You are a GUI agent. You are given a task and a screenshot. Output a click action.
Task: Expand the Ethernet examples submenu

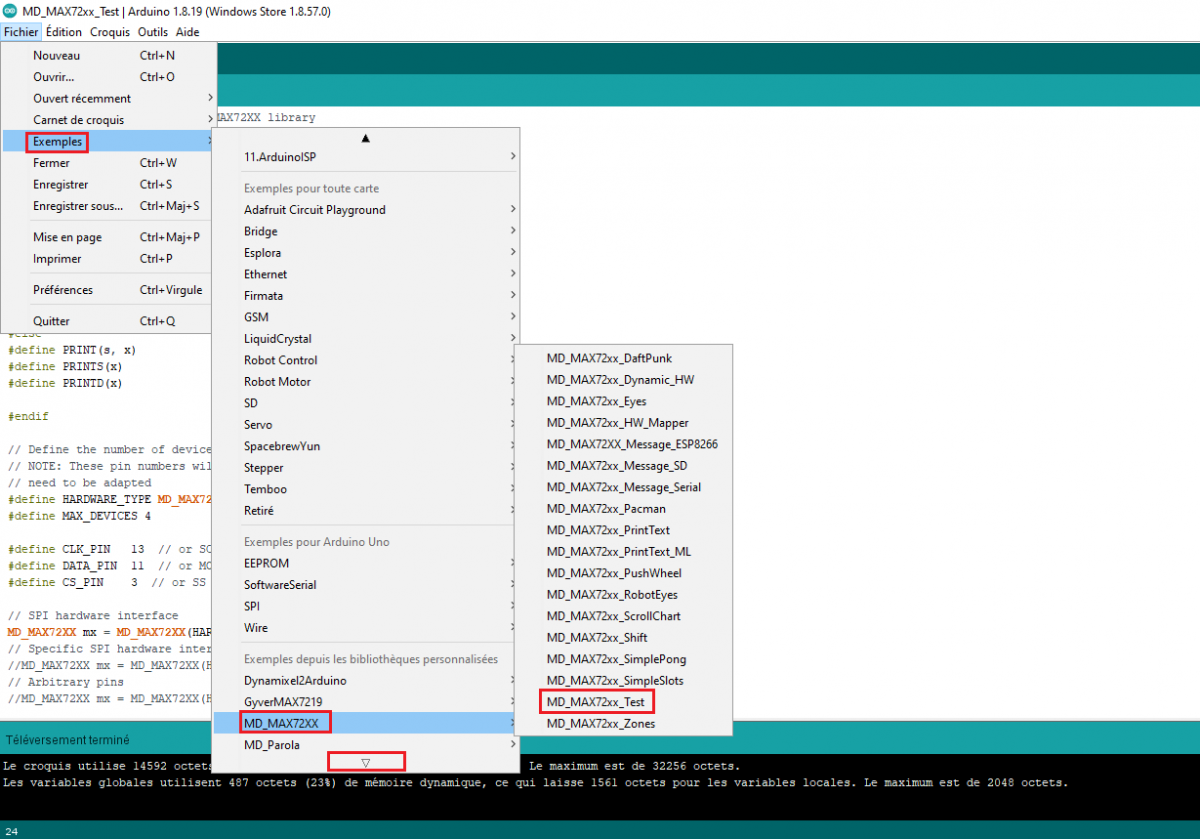[x=365, y=274]
